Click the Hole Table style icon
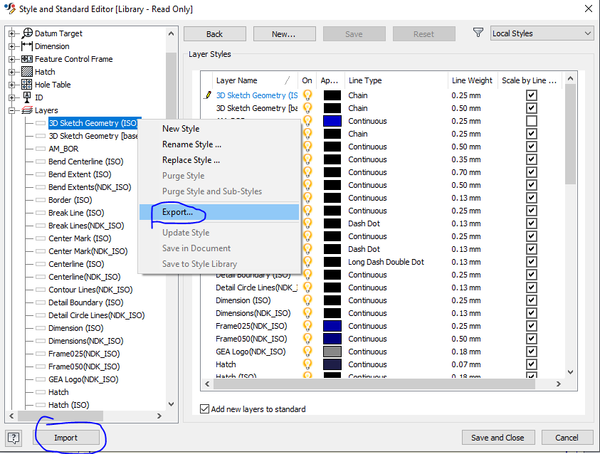Screen dimensions: 600x454 pyautogui.click(x=27, y=85)
